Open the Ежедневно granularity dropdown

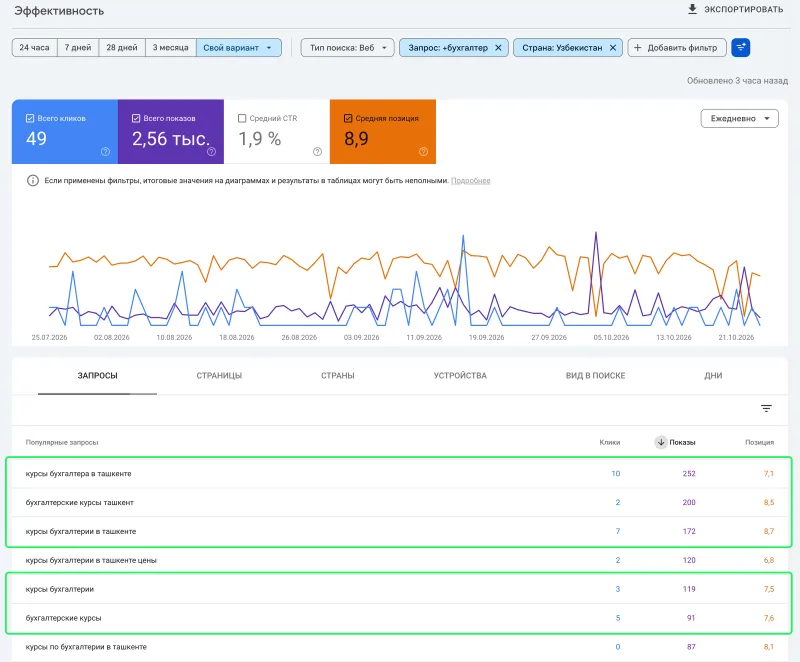(x=739, y=118)
